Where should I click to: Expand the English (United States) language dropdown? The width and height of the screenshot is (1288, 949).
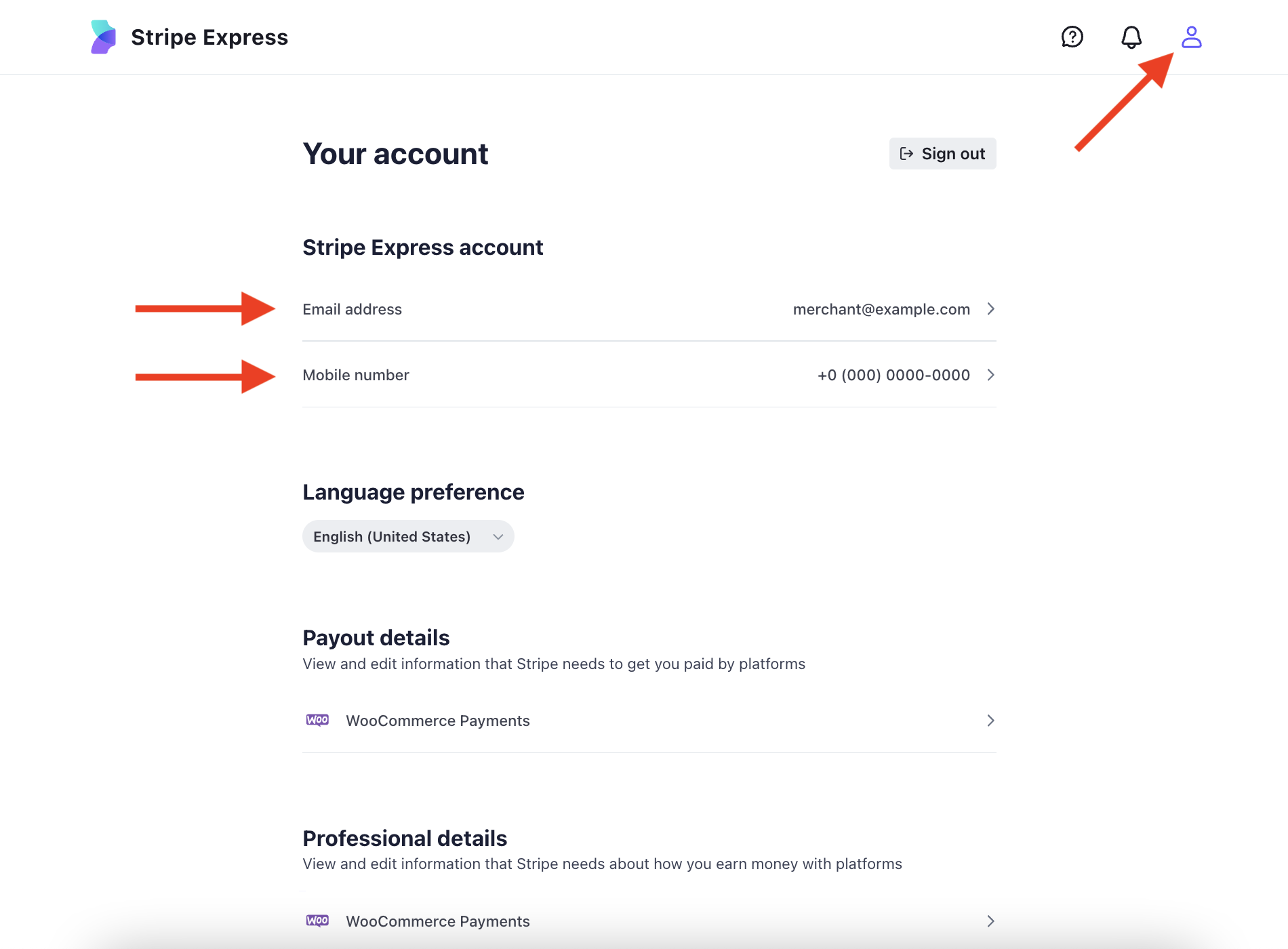pos(408,536)
